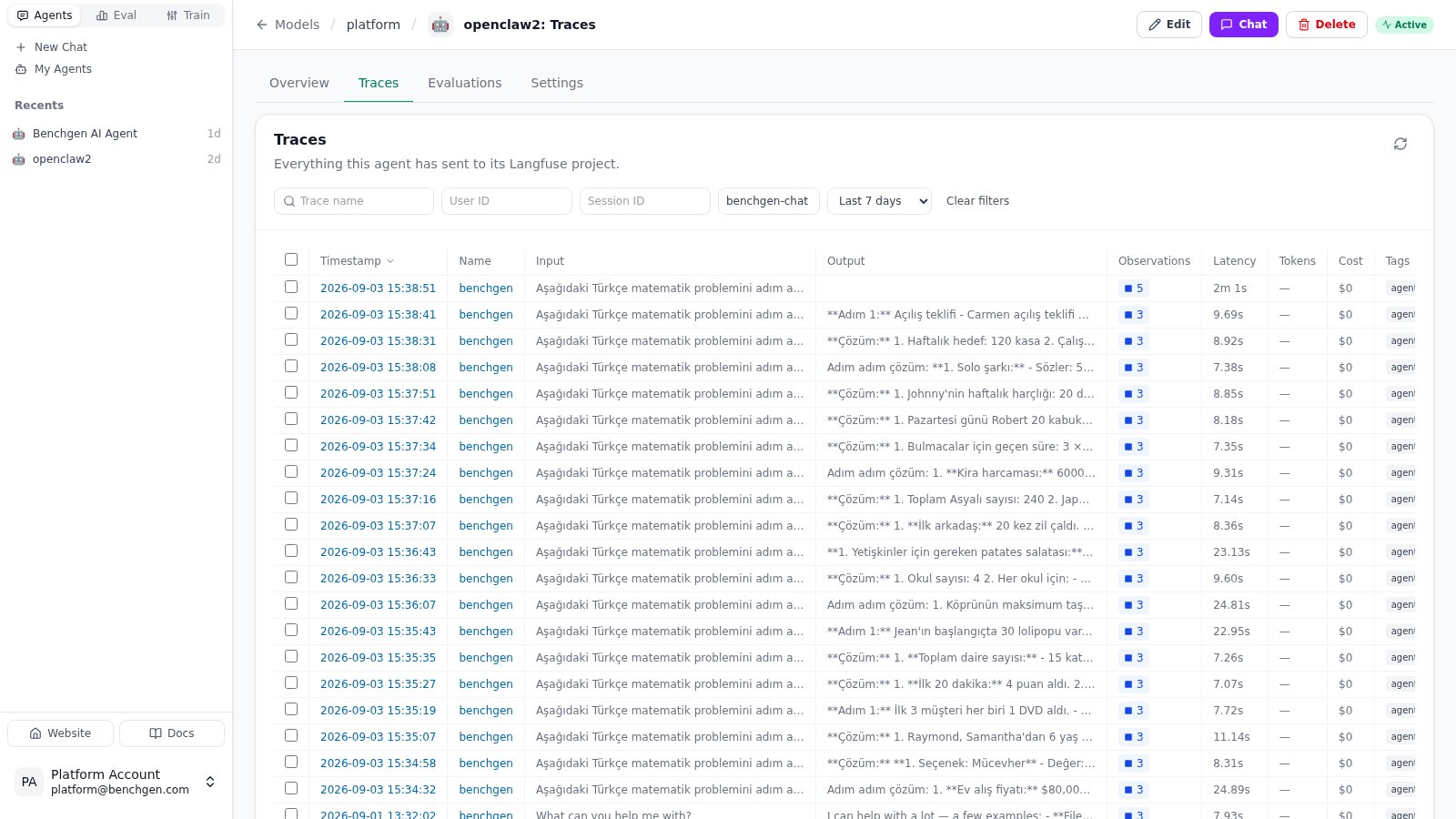Open observations badge for 15:38:41 trace
The height and width of the screenshot is (819, 1456).
tap(1134, 315)
